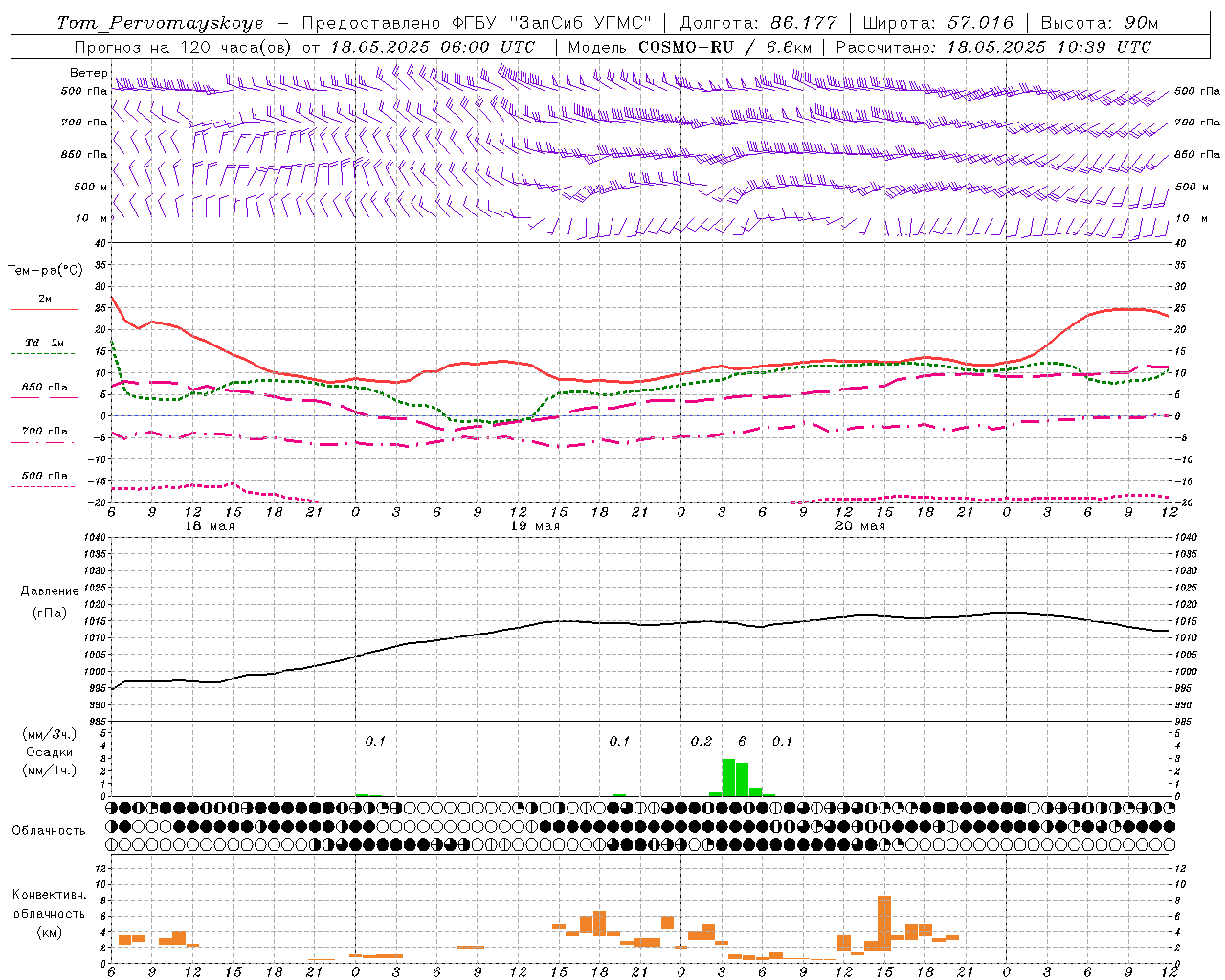The height and width of the screenshot is (980, 1225).
Task: Click the (мм/3ч.) precipitation unit label
Action: pyautogui.click(x=49, y=735)
